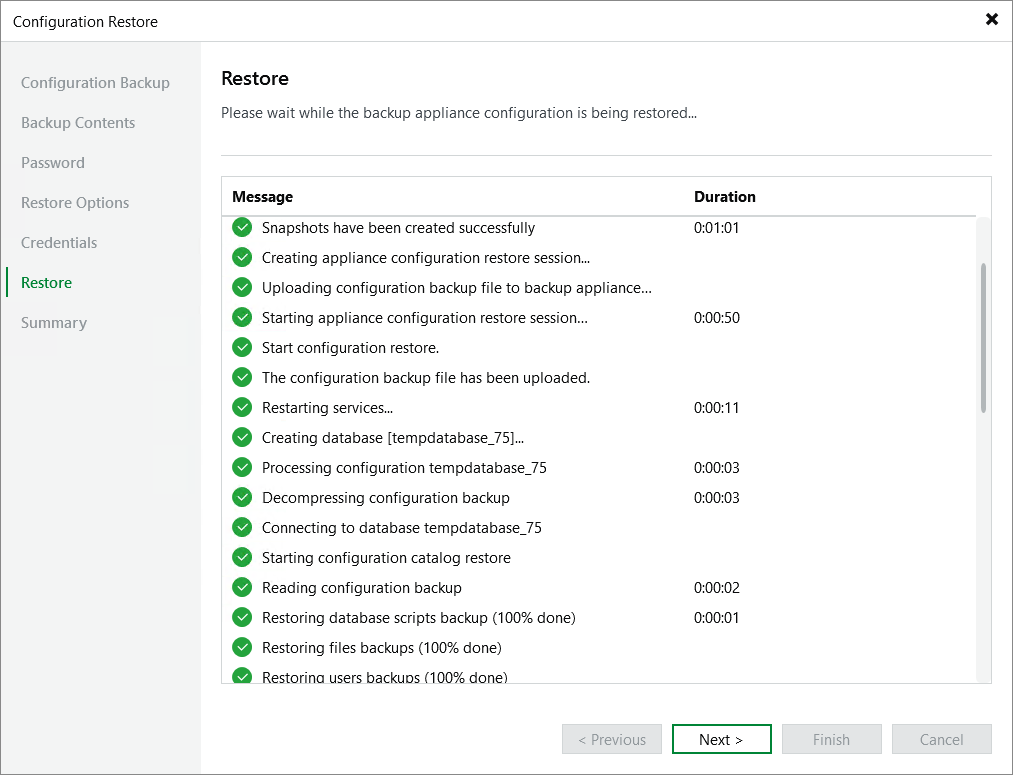
Task: Click the log list vertical scrollbar thumb
Action: click(983, 338)
